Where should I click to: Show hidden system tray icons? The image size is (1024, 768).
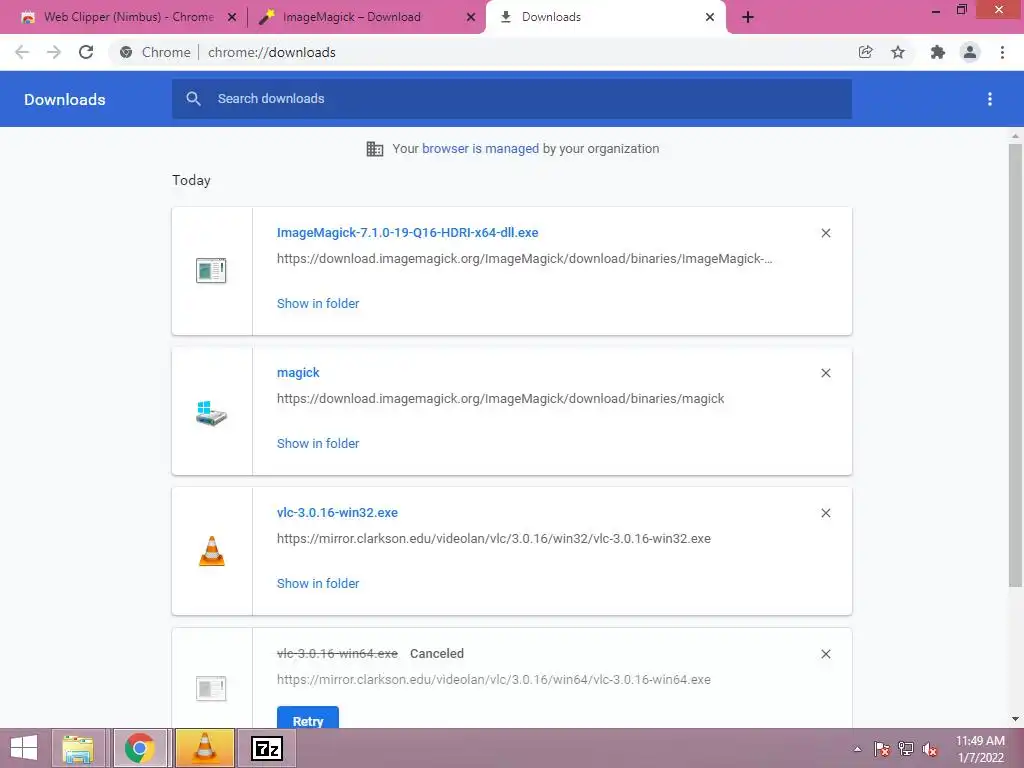[x=857, y=749]
